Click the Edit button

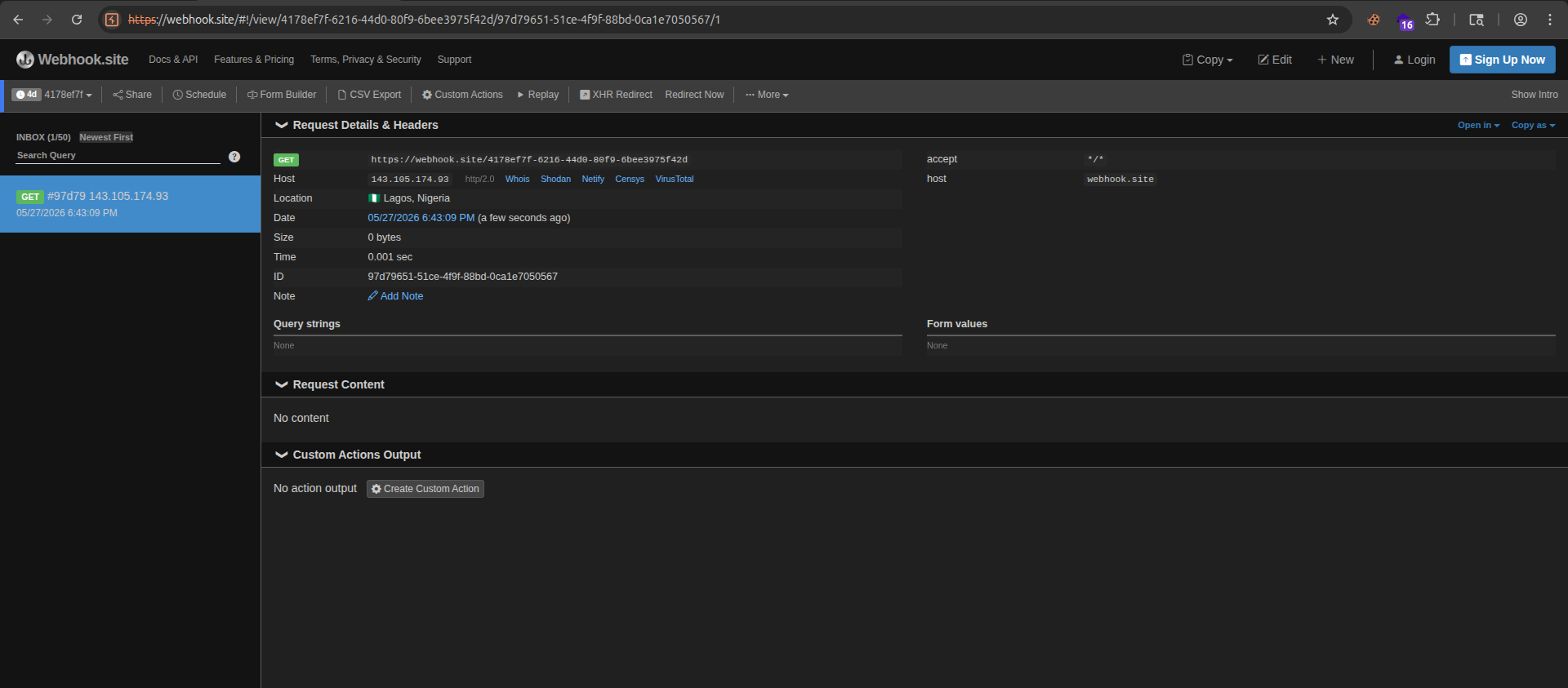[x=1275, y=60]
